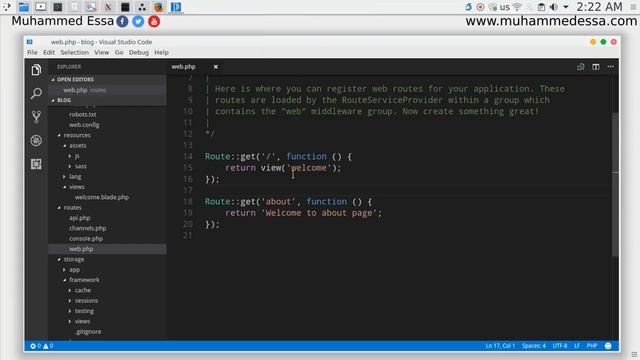Open the Go menu
This screenshot has width=640, height=360.
tap(119, 52)
